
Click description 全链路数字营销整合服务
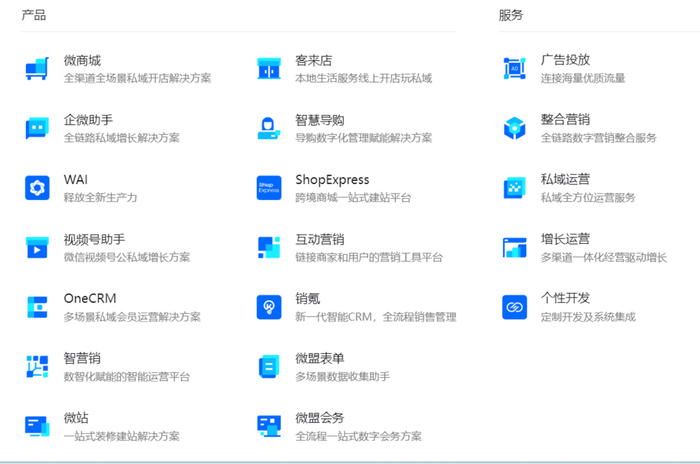(598, 138)
